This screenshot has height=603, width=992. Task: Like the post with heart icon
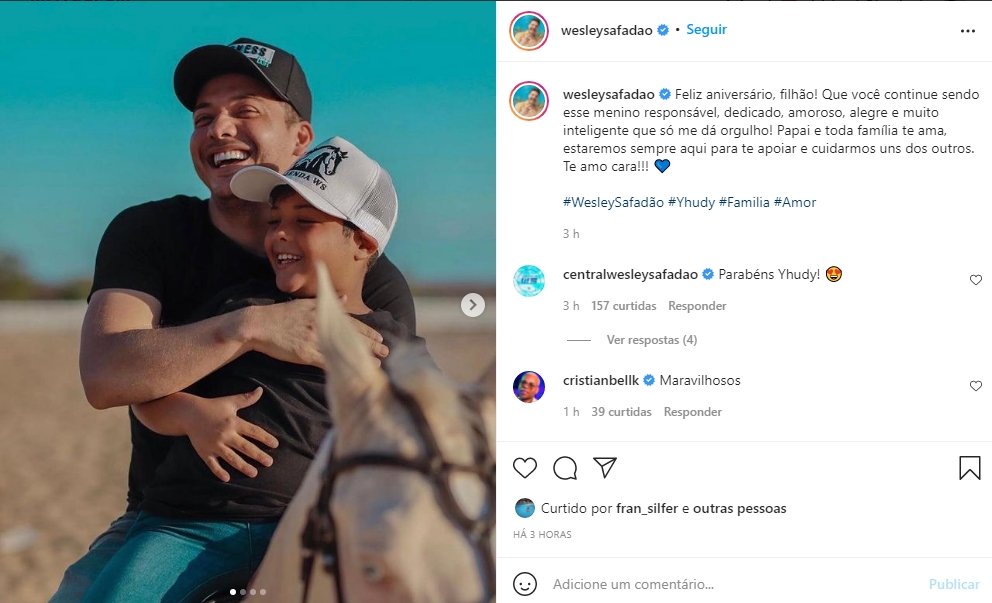click(525, 468)
